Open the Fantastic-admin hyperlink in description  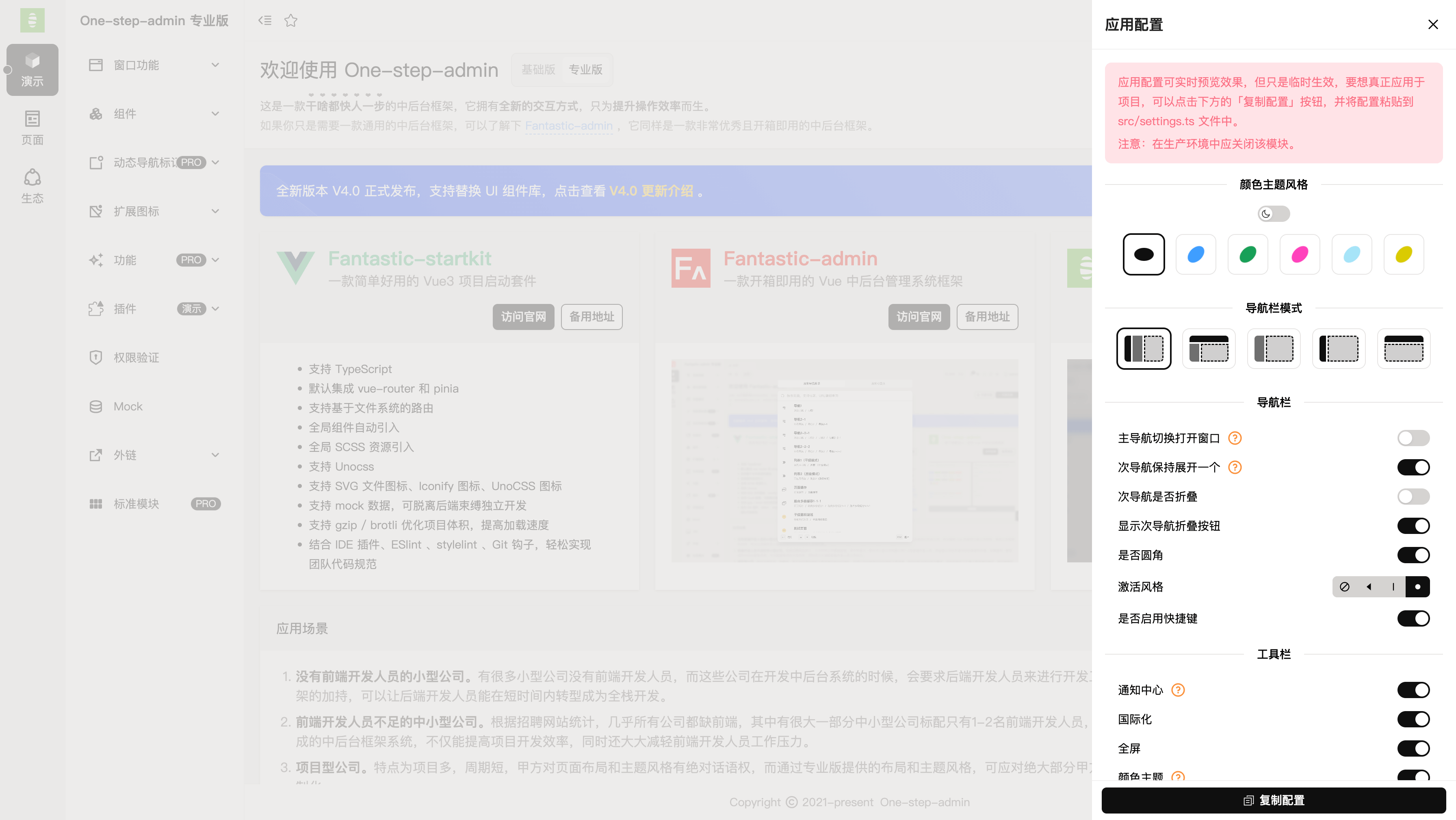pos(569,126)
